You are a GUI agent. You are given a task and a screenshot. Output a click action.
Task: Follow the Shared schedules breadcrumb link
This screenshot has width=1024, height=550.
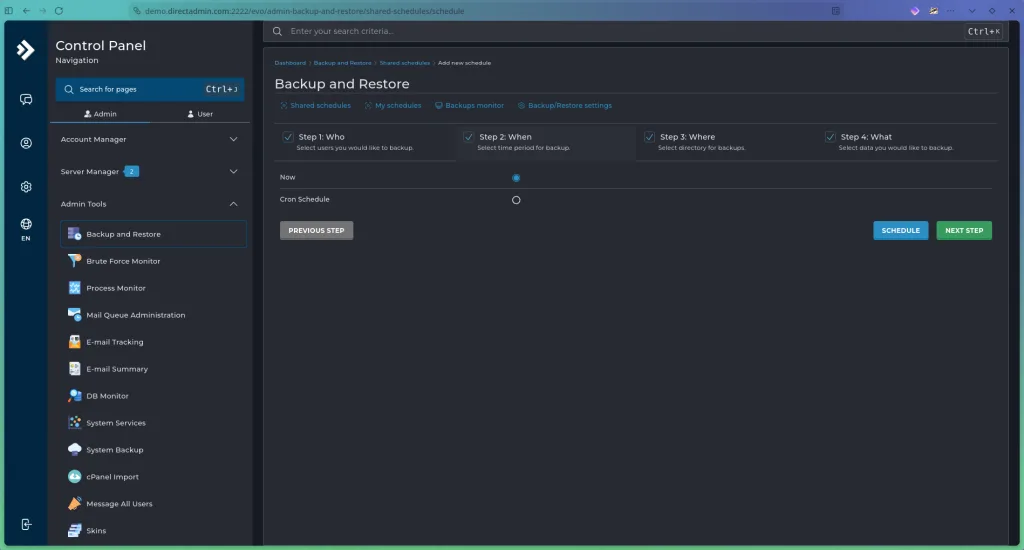pyautogui.click(x=405, y=63)
